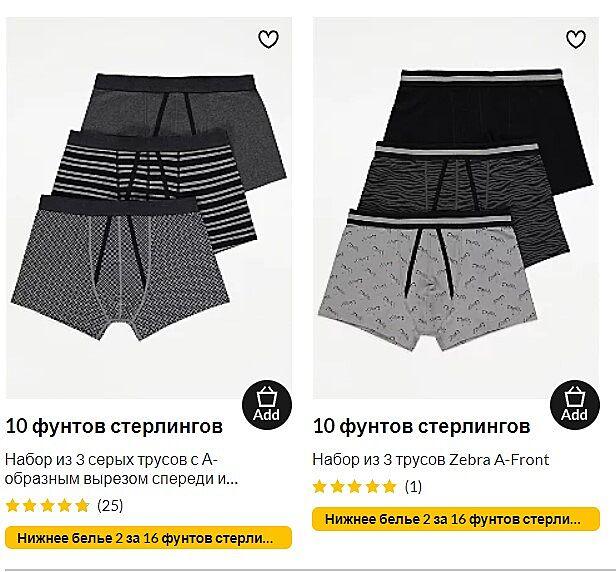Open the Zebra trunks product image

tap(456, 208)
